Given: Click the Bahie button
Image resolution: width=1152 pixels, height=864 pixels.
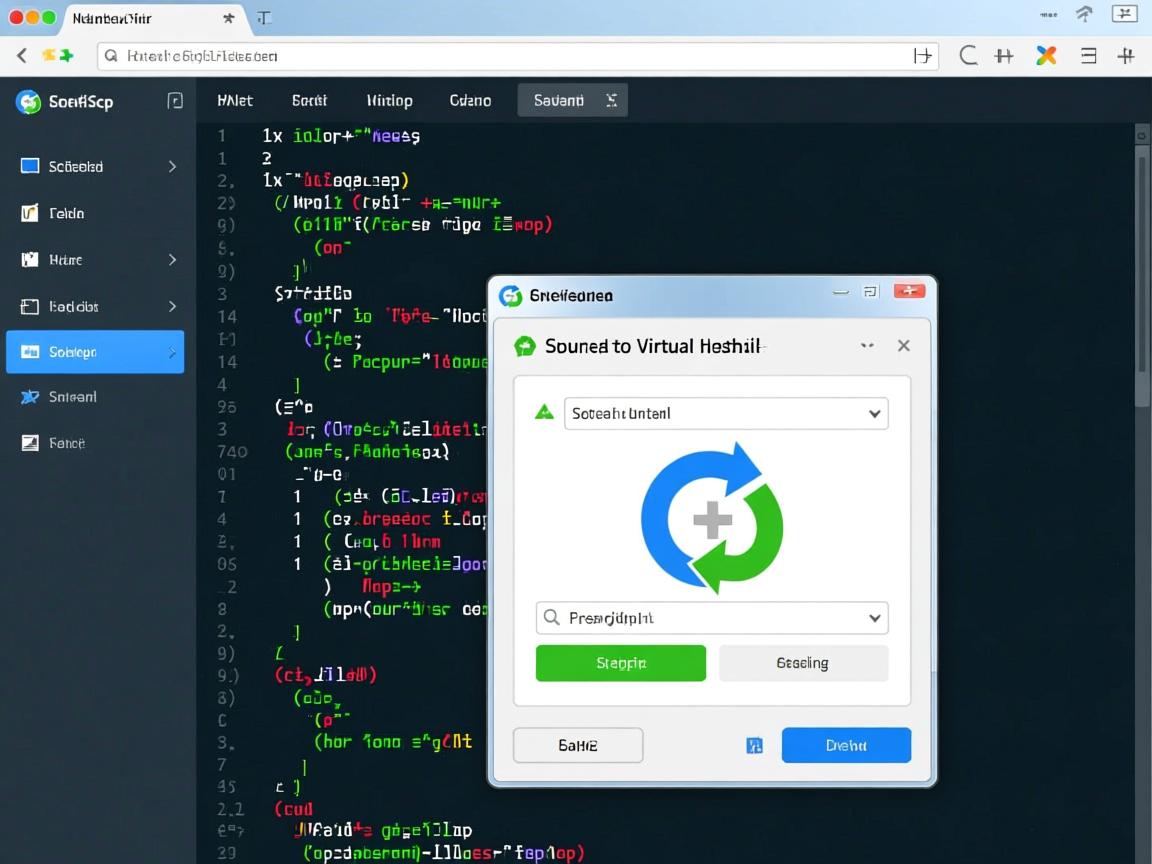Looking at the screenshot, I should 577,745.
